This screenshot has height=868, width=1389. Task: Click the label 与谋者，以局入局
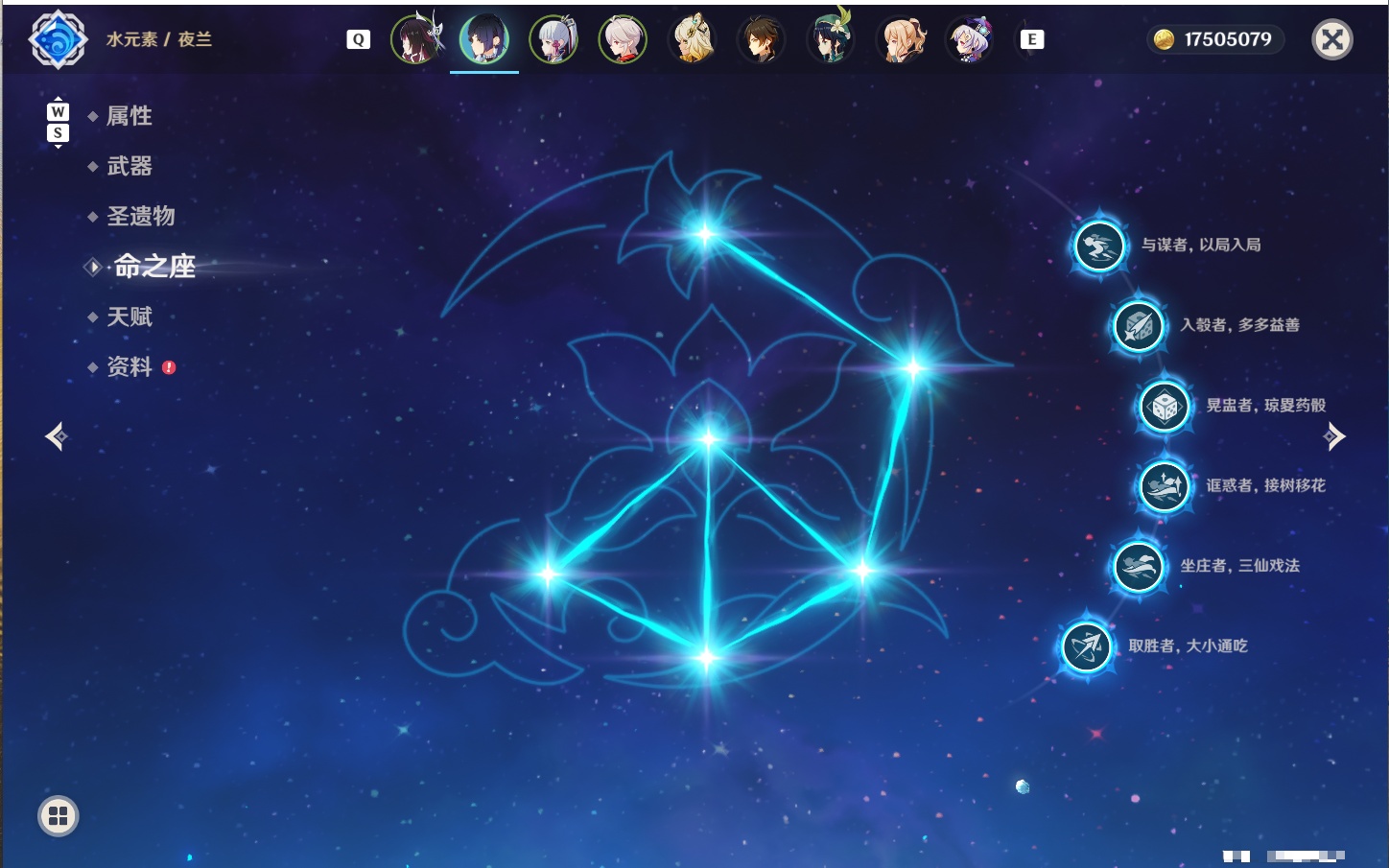pyautogui.click(x=1201, y=246)
